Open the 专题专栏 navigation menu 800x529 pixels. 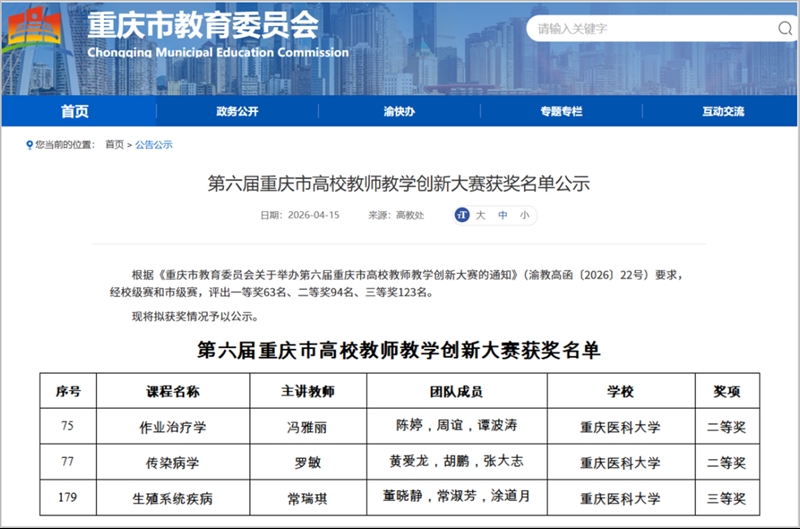[x=561, y=111]
